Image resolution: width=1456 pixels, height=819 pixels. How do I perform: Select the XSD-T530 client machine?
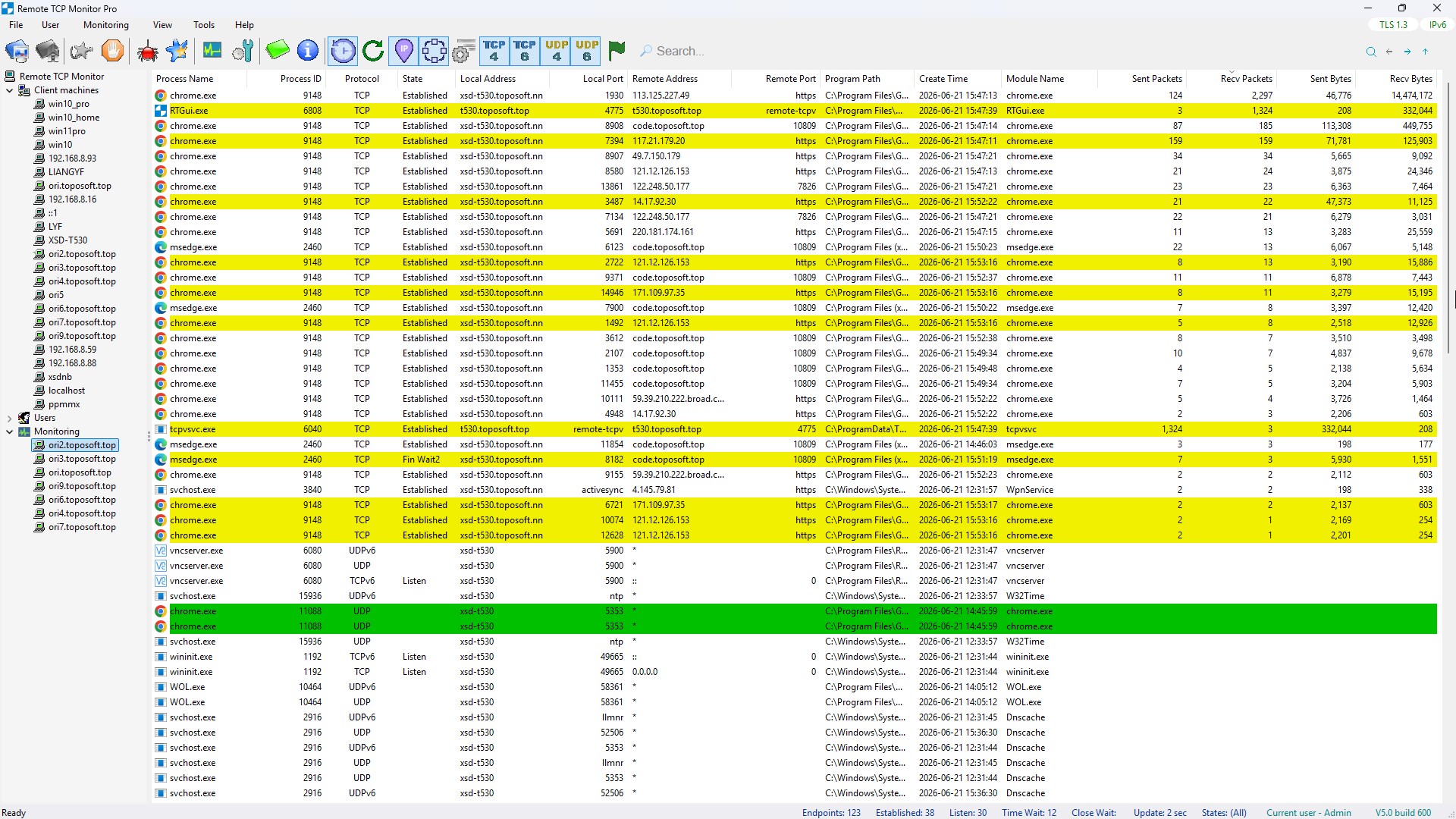(x=67, y=240)
